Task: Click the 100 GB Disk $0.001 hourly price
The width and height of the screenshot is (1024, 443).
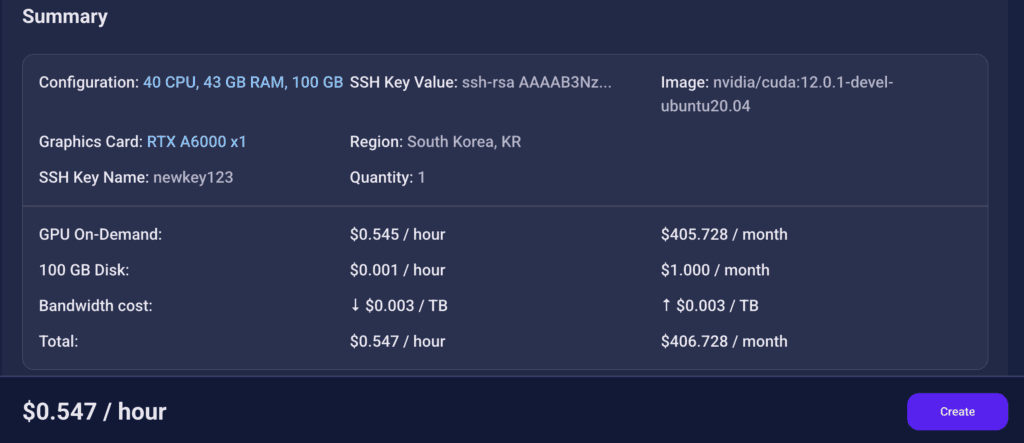Action: pos(397,270)
